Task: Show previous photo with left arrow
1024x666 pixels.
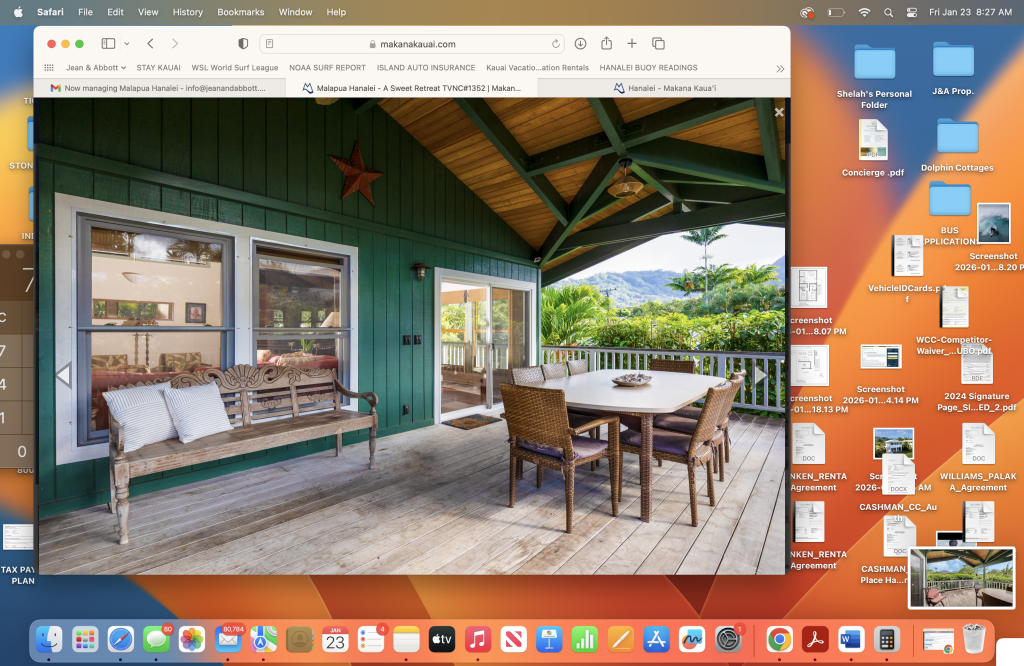Action: tap(63, 375)
